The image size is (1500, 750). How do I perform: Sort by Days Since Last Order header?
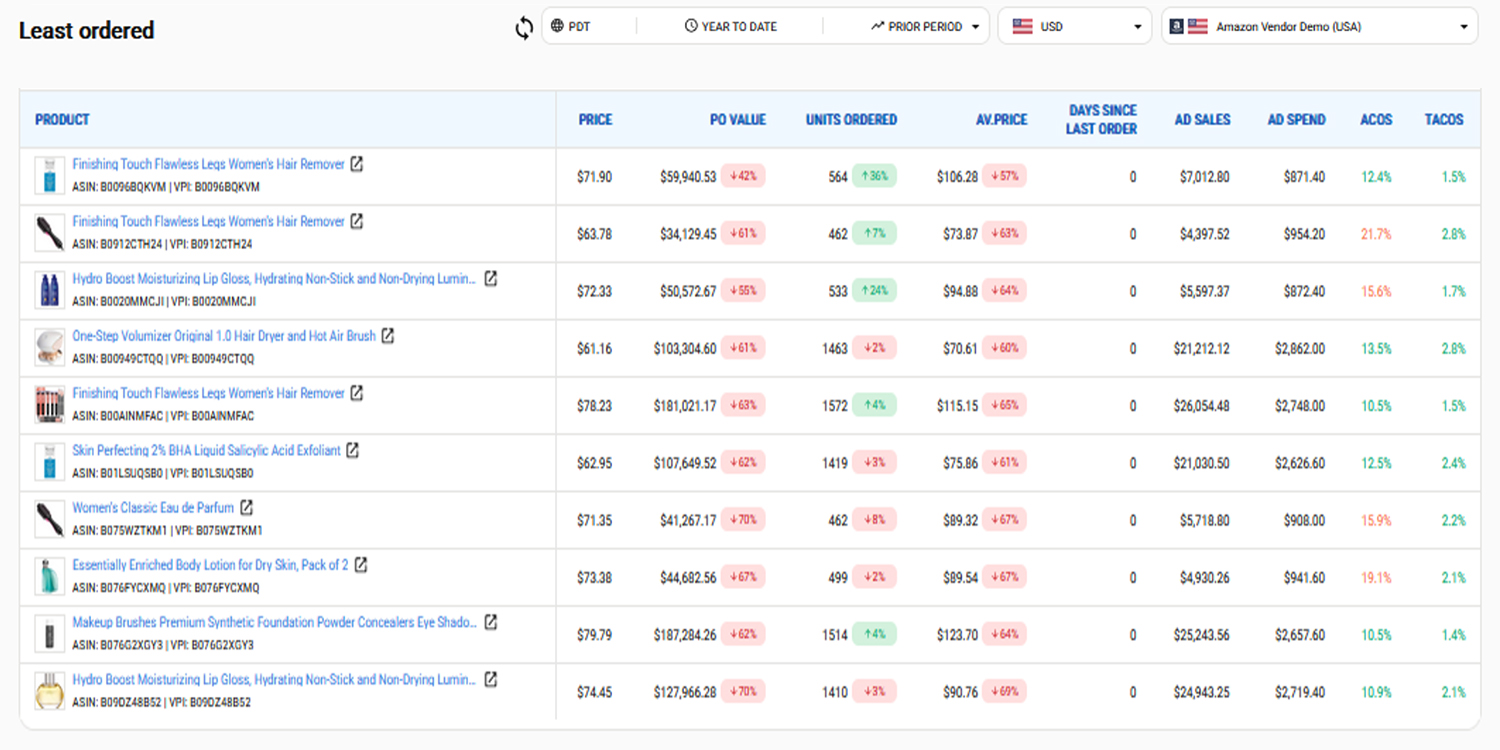pos(1102,120)
